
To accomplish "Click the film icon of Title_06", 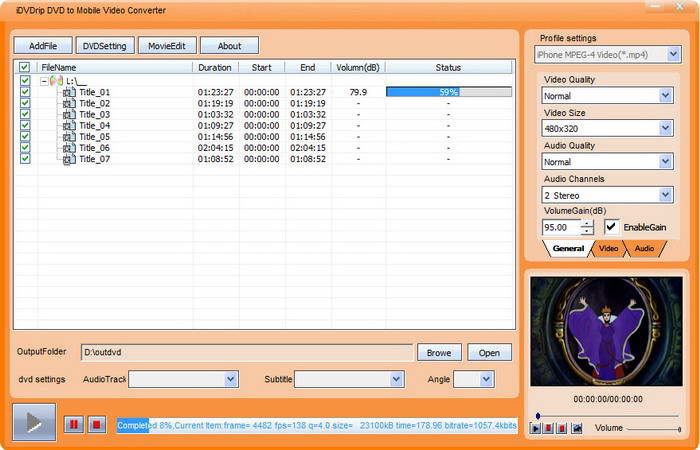I will click(x=69, y=148).
